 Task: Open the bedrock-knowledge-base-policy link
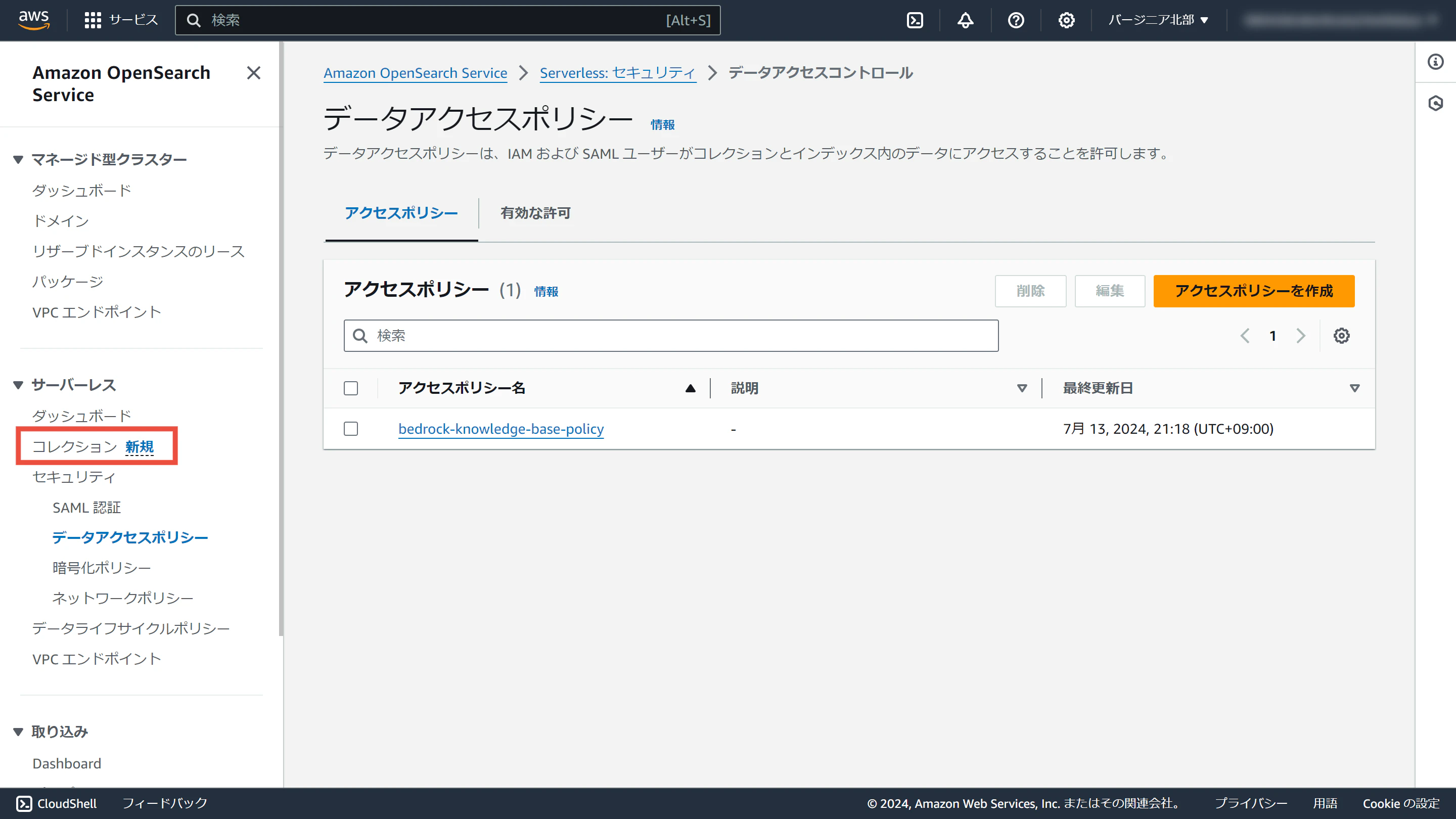501,429
